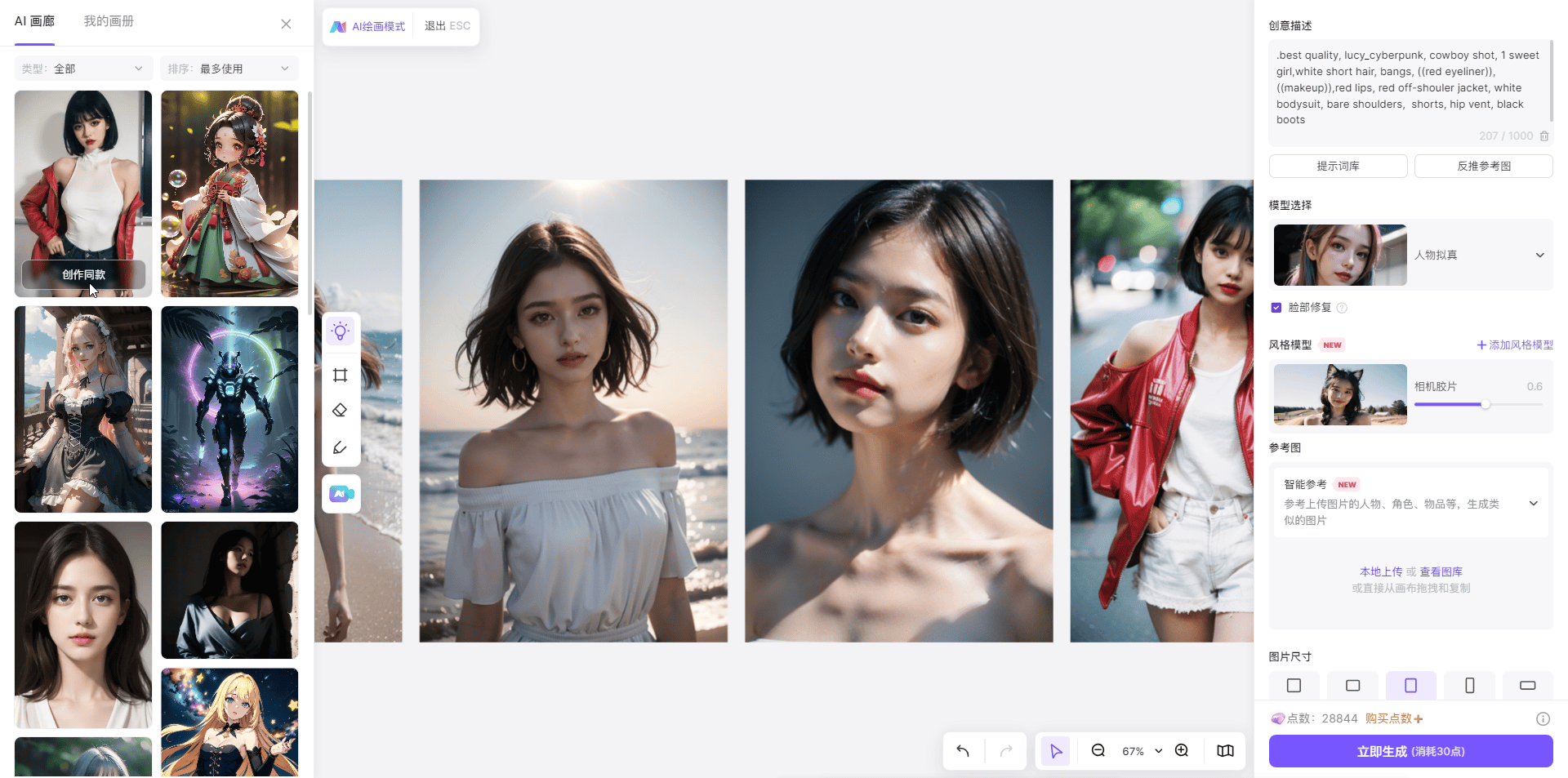This screenshot has width=1568, height=778.
Task: Open the 提示词库 prompt library
Action: [x=1338, y=167]
